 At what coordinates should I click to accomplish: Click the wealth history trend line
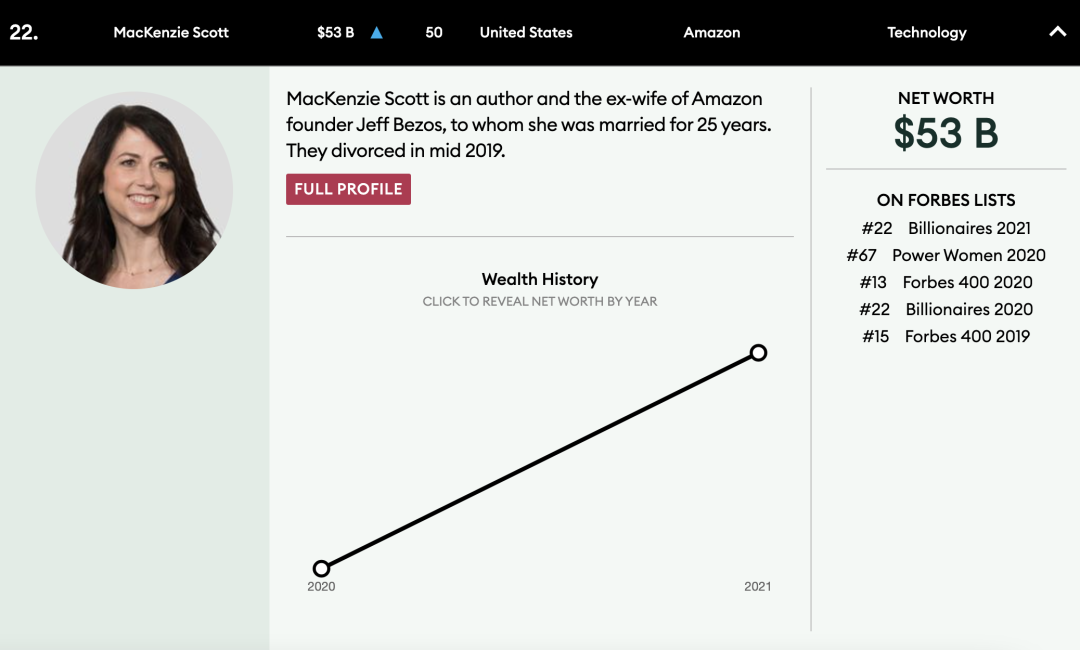[540, 460]
